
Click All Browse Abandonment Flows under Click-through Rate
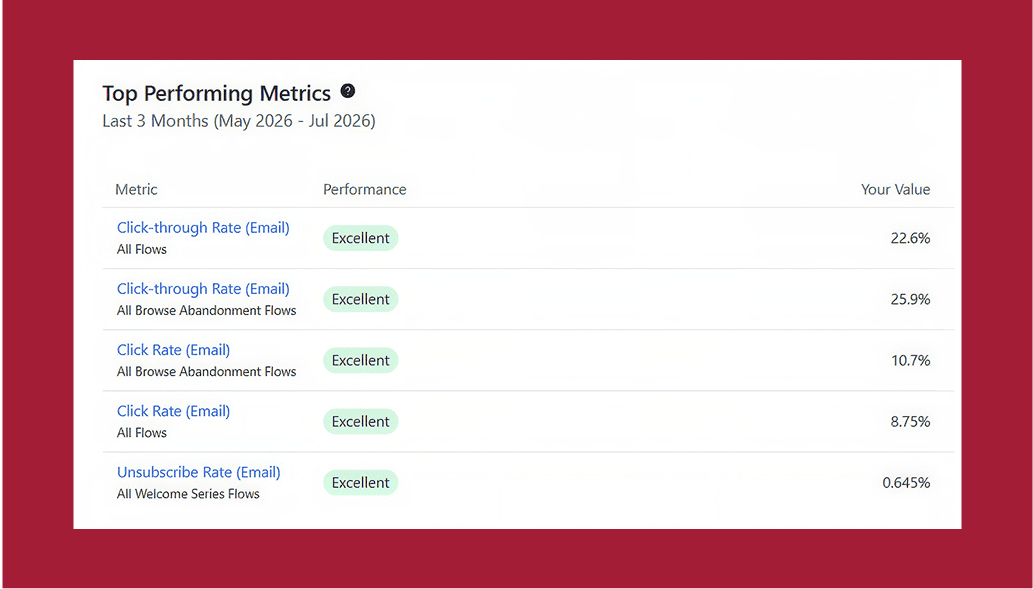pos(206,311)
